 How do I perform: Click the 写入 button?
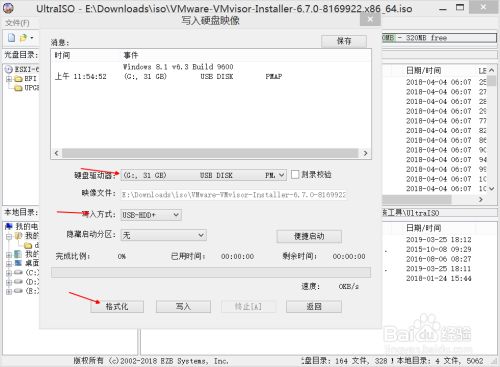[183, 306]
